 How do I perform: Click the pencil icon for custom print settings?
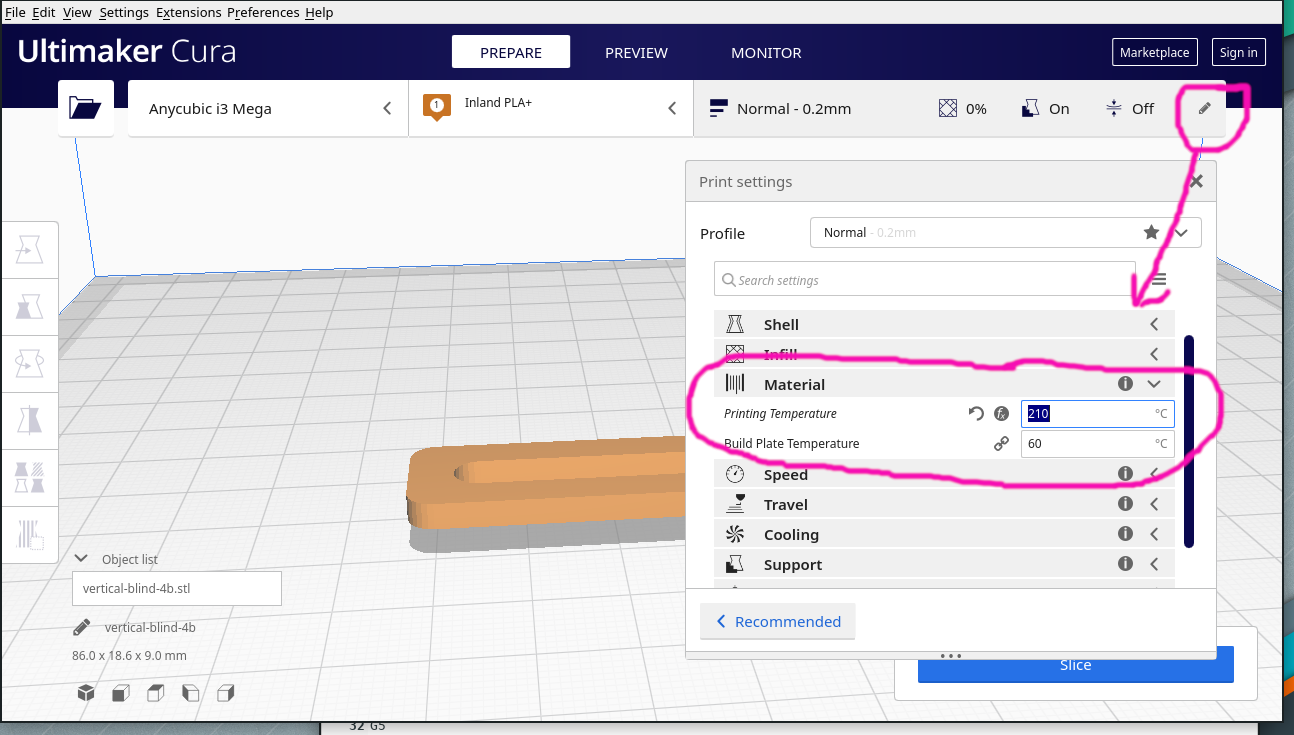1205,108
